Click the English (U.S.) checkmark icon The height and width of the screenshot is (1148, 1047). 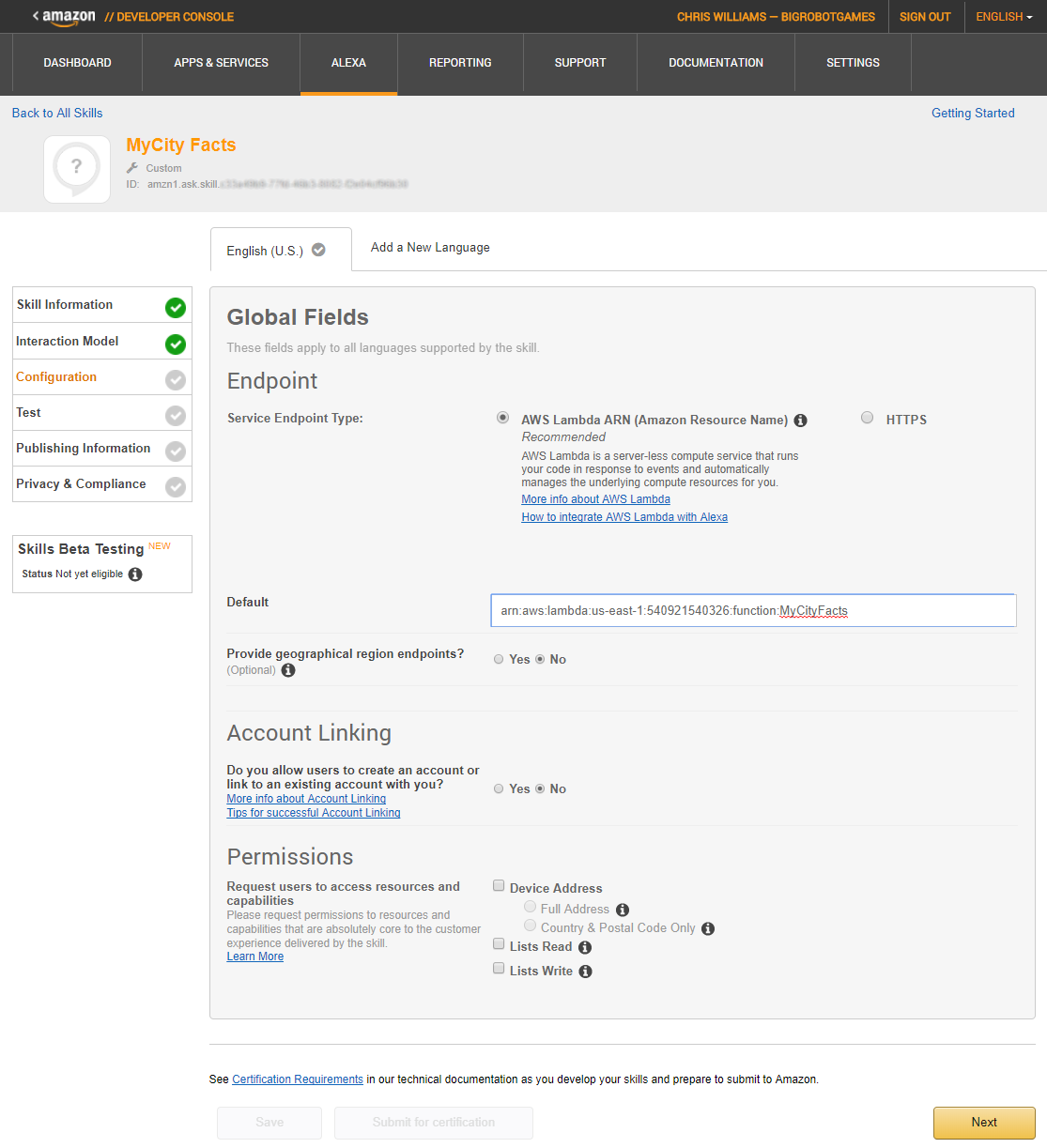coord(318,250)
